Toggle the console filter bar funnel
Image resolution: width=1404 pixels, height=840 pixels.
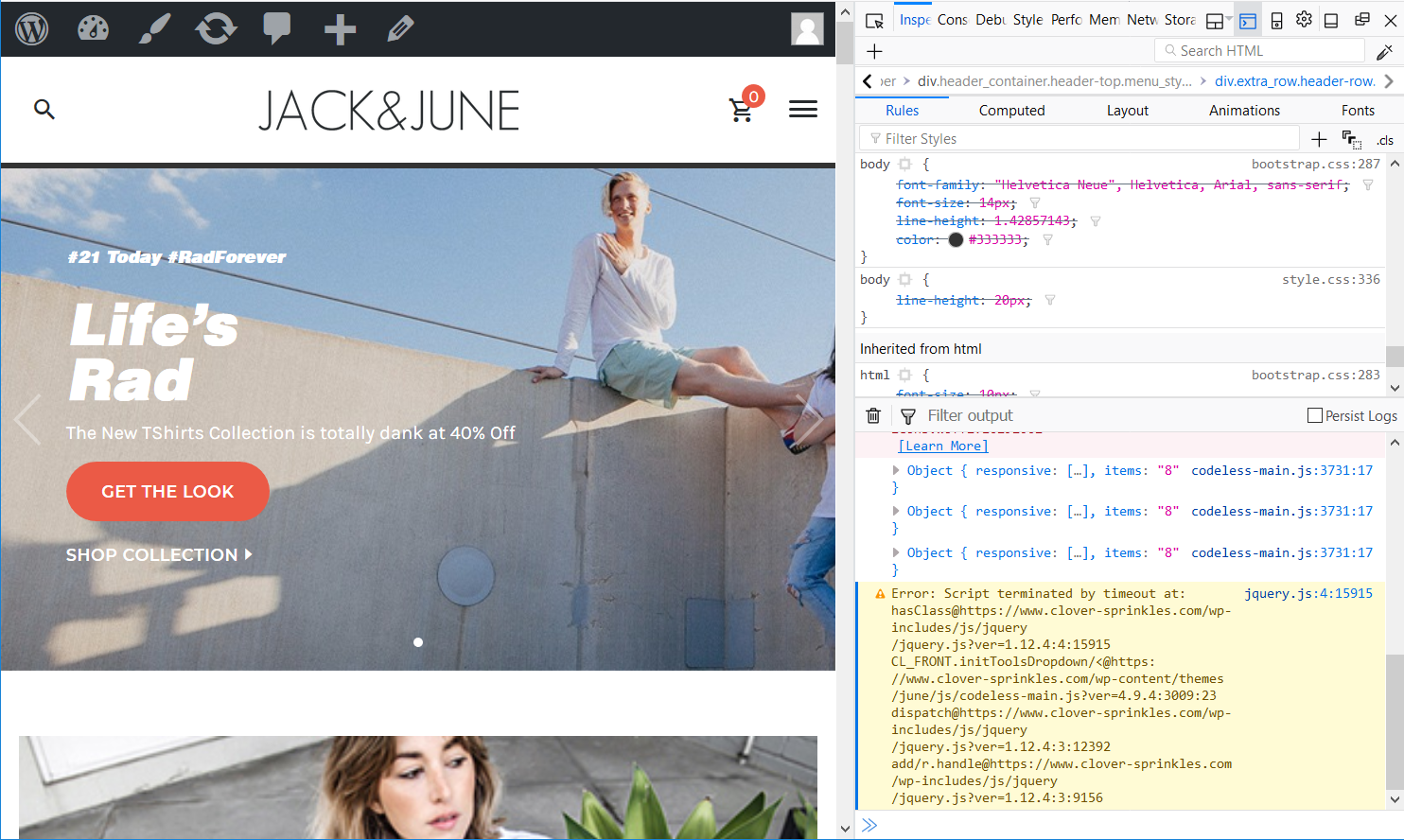(908, 416)
